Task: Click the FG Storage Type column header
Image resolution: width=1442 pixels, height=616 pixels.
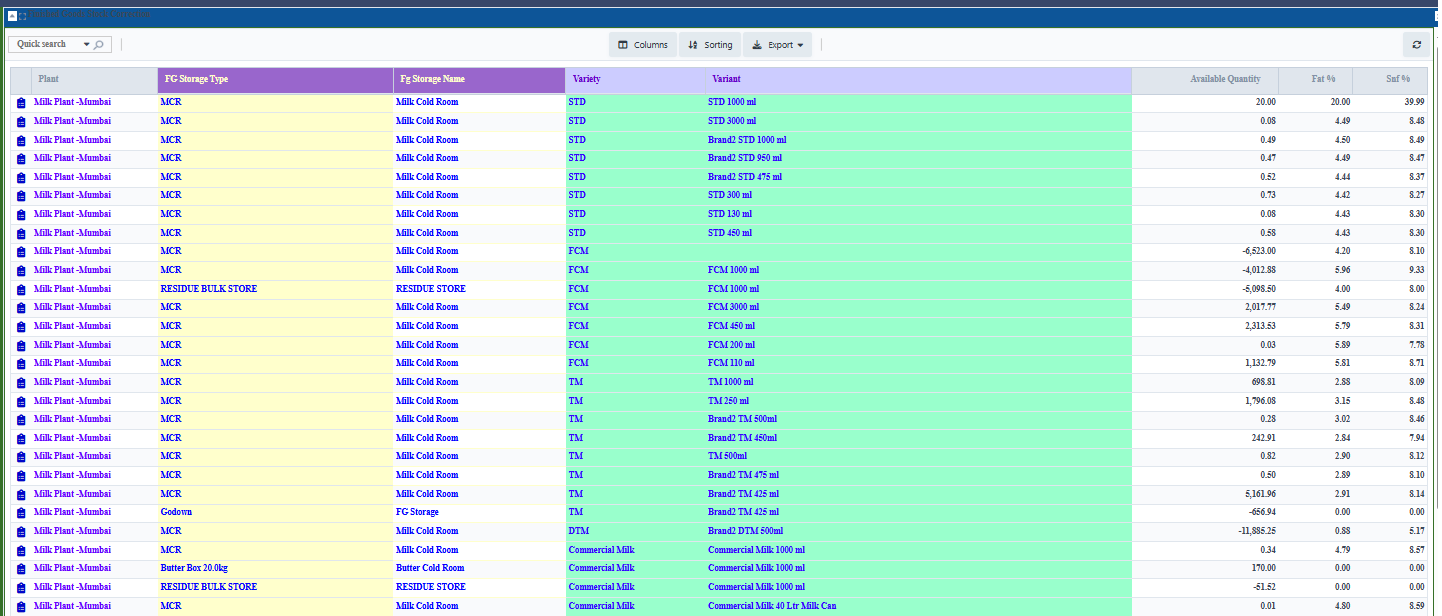Action: point(196,79)
